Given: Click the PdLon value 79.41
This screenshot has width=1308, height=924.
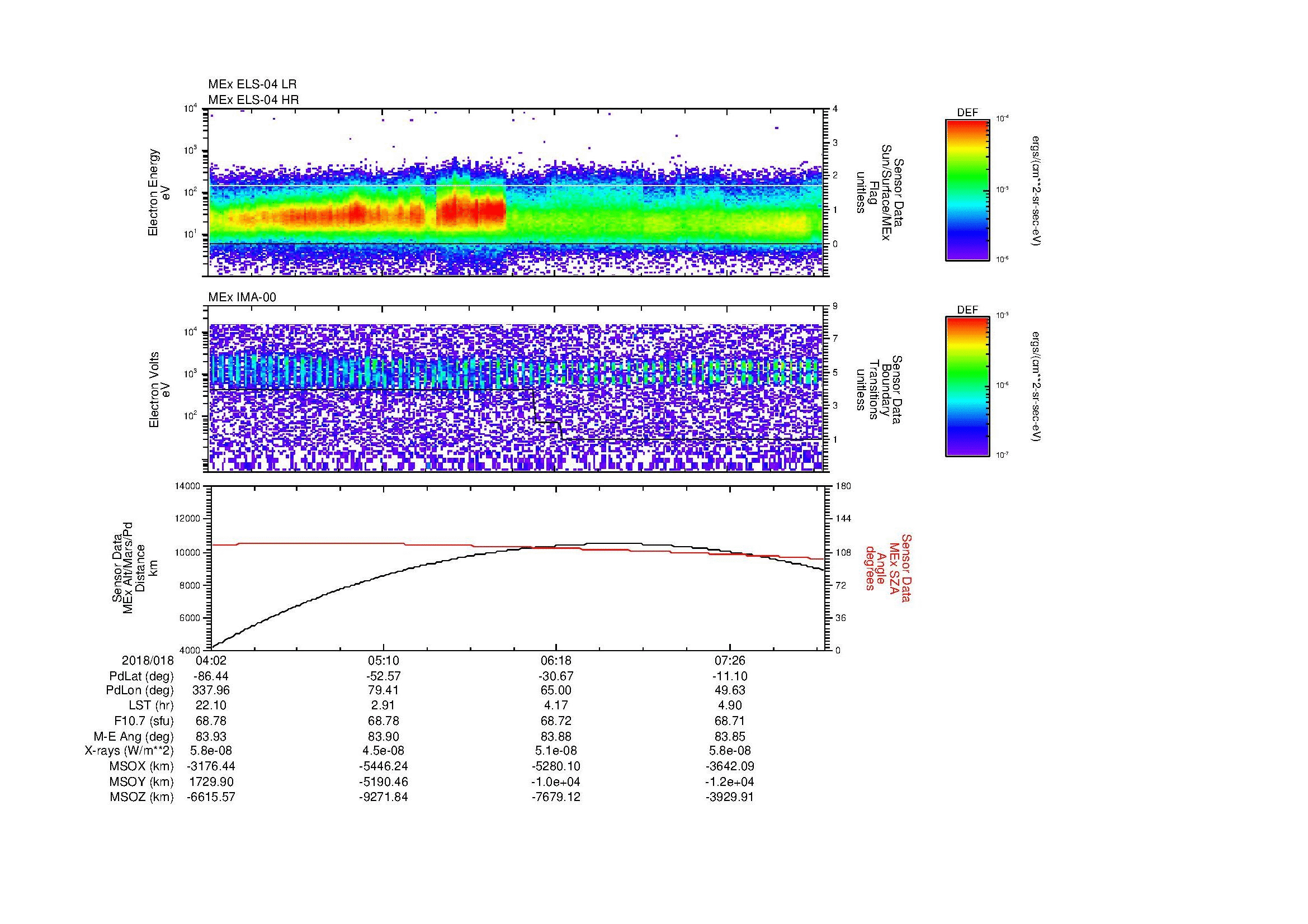Looking at the screenshot, I should tap(384, 690).
